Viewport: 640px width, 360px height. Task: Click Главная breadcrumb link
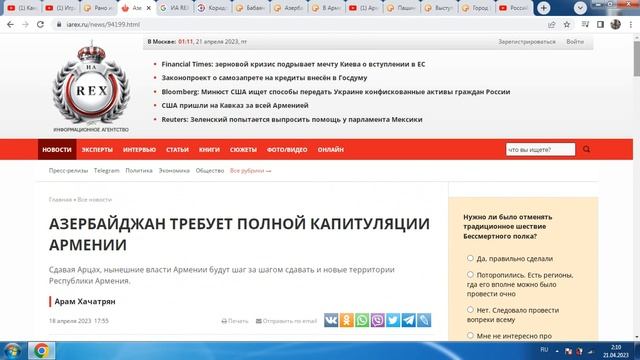click(60, 200)
